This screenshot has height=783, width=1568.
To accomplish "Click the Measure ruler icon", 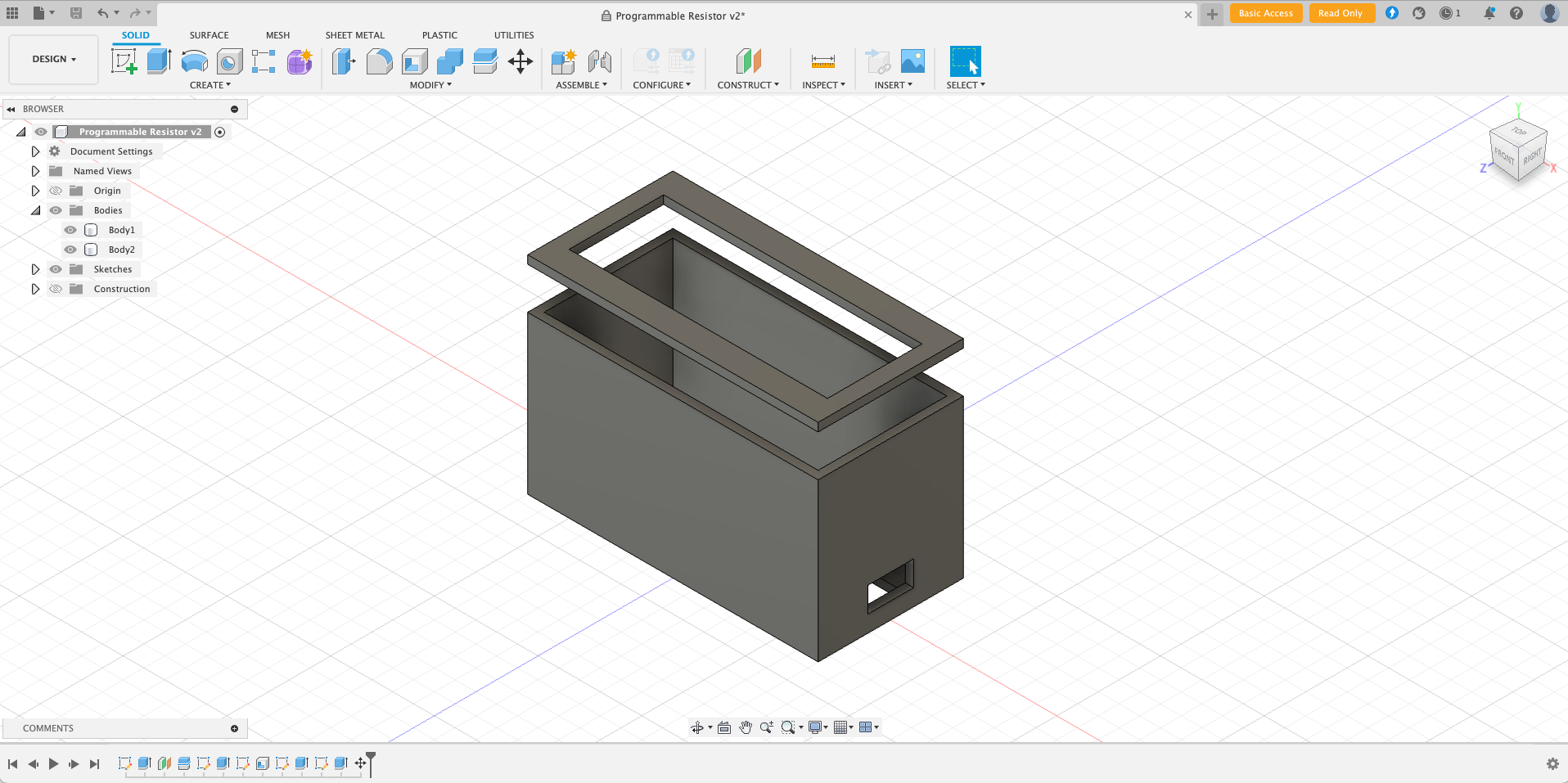I will point(823,61).
